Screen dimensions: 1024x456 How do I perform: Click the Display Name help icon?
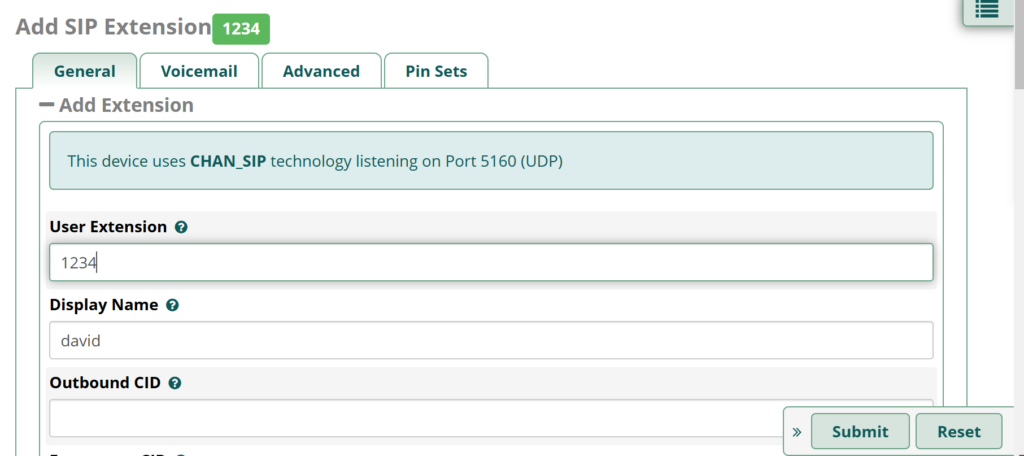pos(172,305)
